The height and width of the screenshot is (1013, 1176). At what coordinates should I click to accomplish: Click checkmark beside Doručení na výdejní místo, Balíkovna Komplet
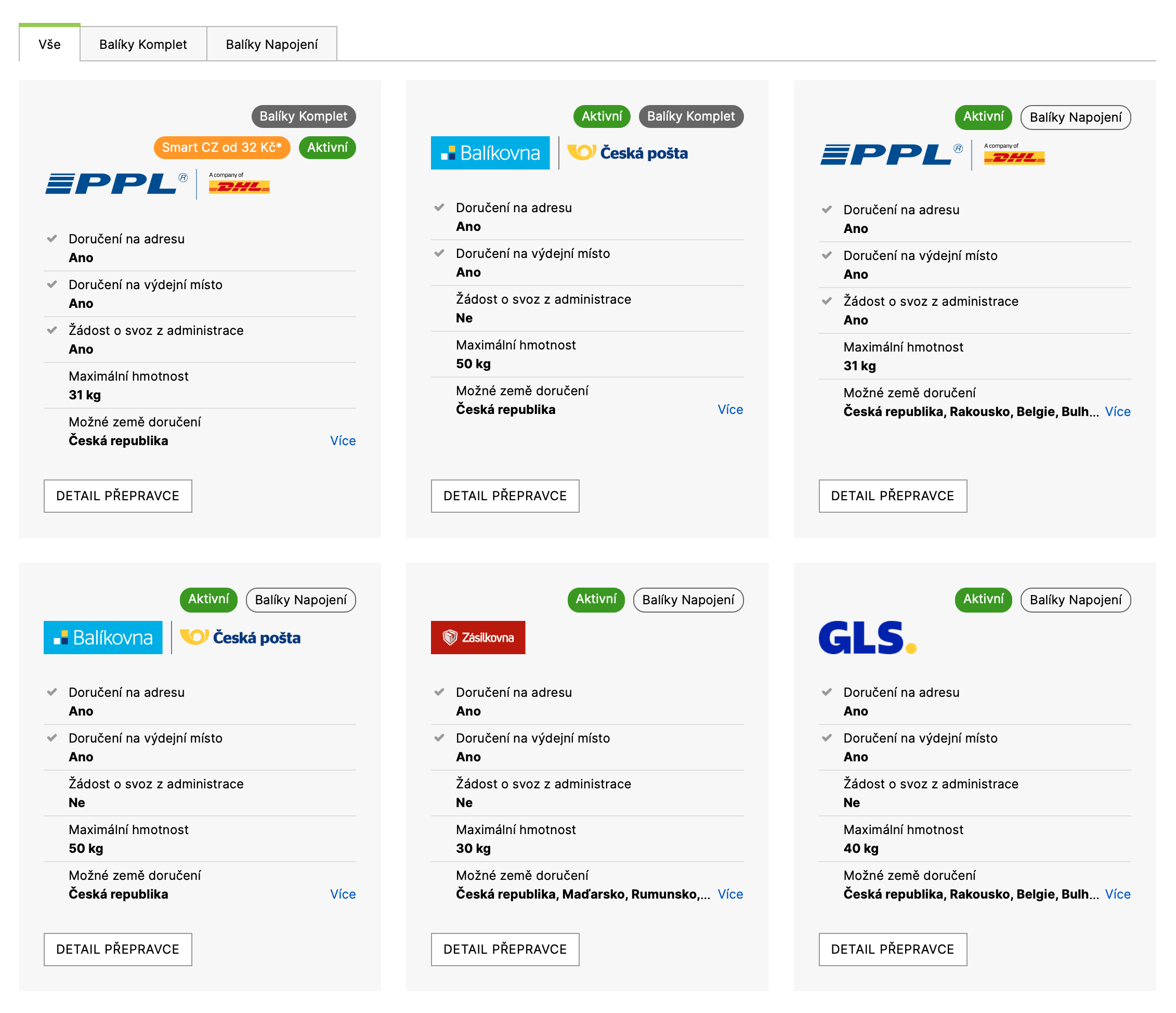pyautogui.click(x=439, y=253)
